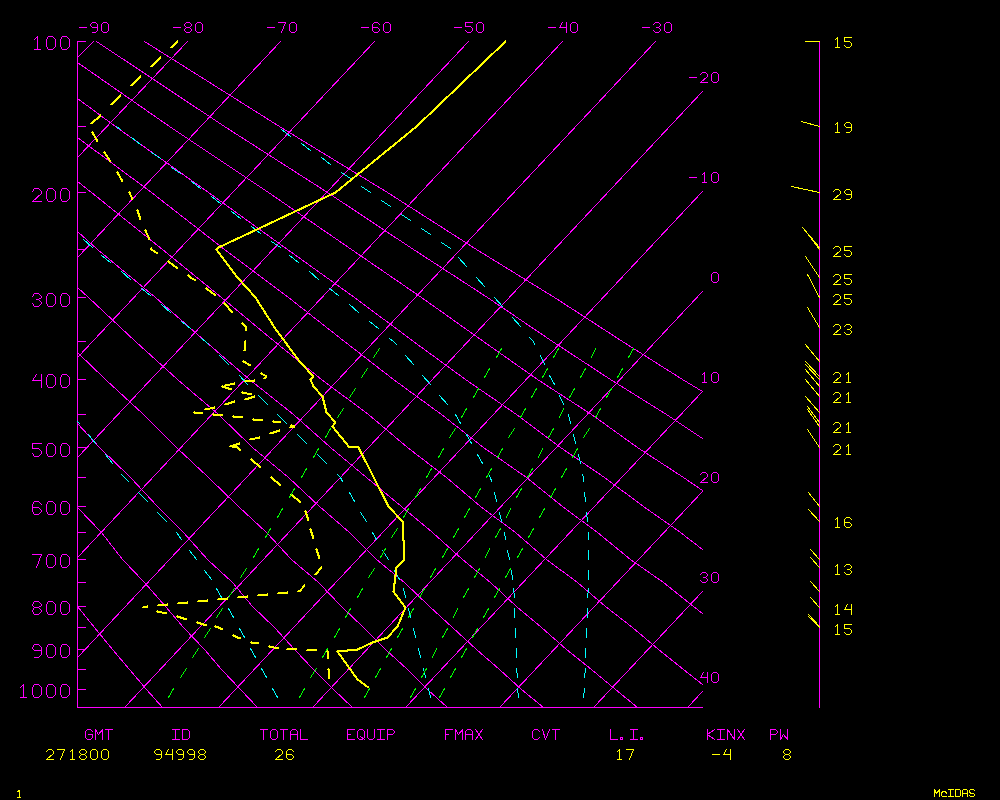Screen dimensions: 1000x800
Task: Click the GMT header label
Action: click(98, 735)
